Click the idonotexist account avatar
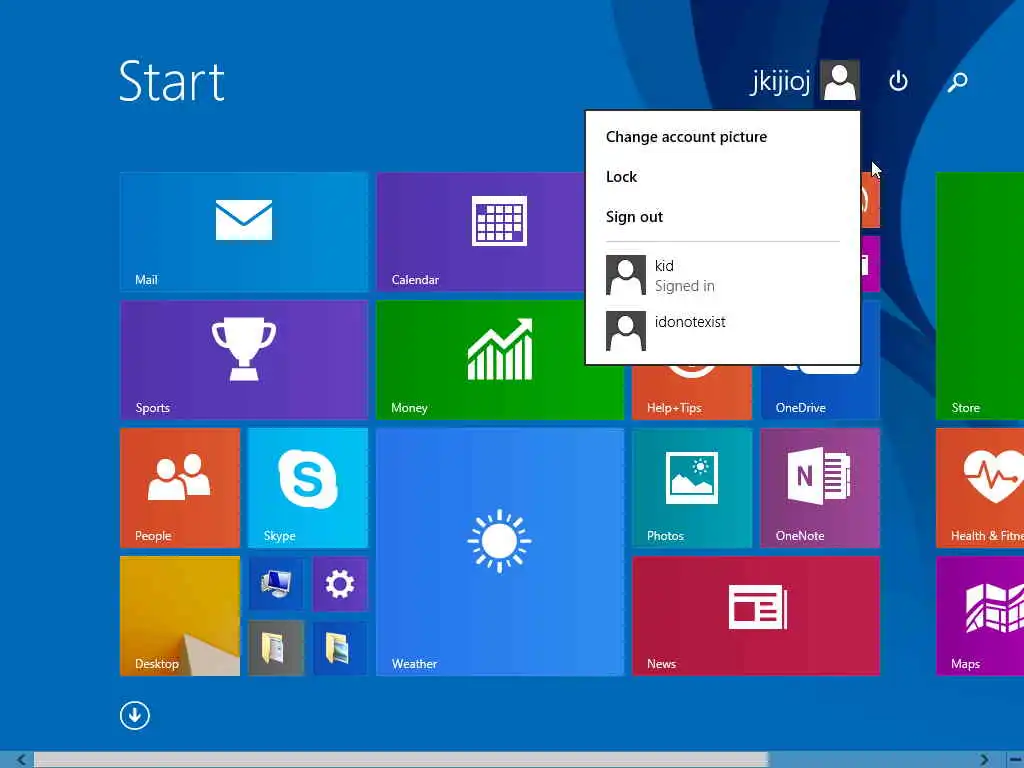1024x768 pixels. click(x=626, y=330)
